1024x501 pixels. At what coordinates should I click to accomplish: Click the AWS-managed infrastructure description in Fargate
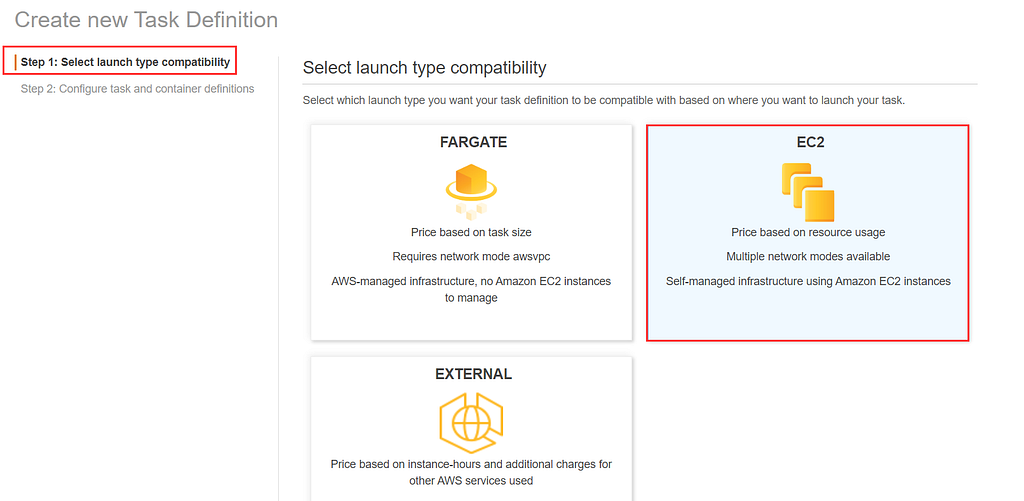pos(471,289)
